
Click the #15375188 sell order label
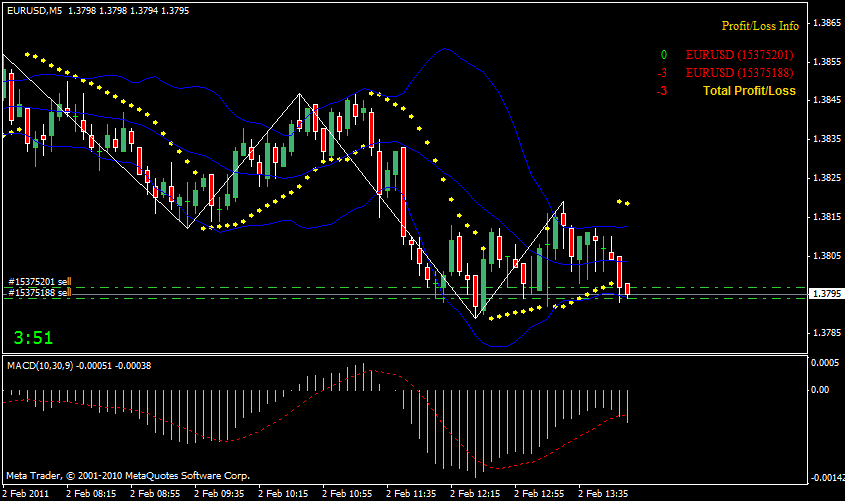tap(40, 293)
